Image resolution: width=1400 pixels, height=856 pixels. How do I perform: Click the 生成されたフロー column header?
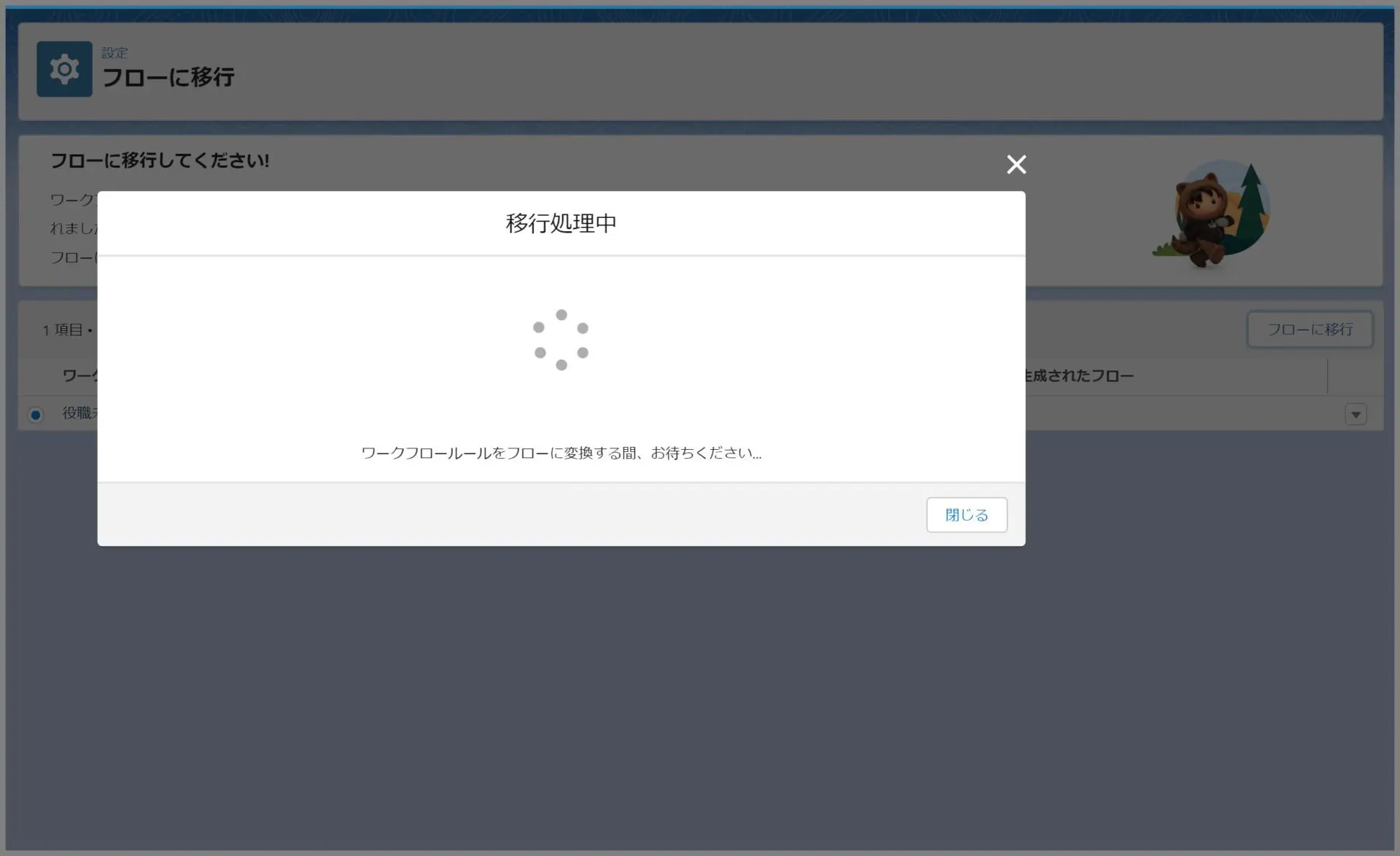click(1079, 376)
